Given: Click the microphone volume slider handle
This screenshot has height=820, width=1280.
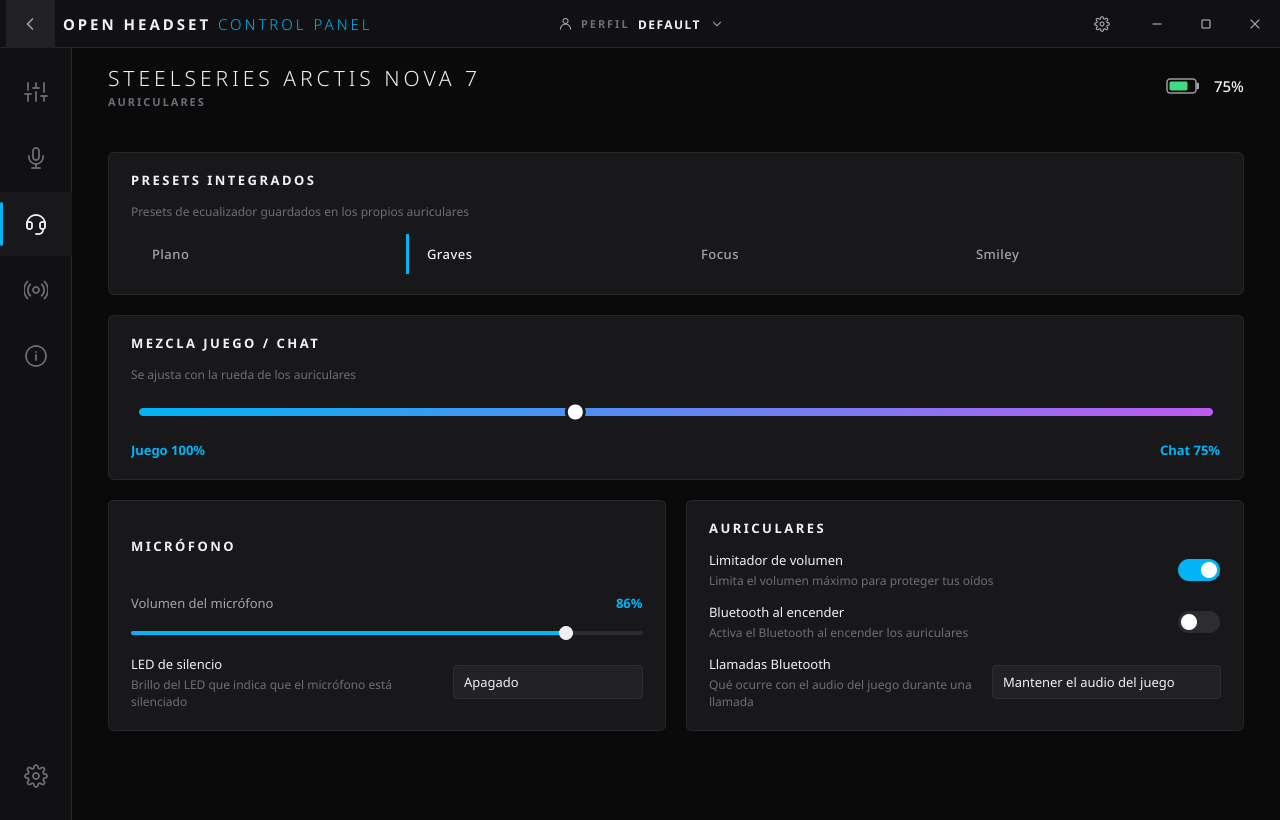Looking at the screenshot, I should [566, 633].
